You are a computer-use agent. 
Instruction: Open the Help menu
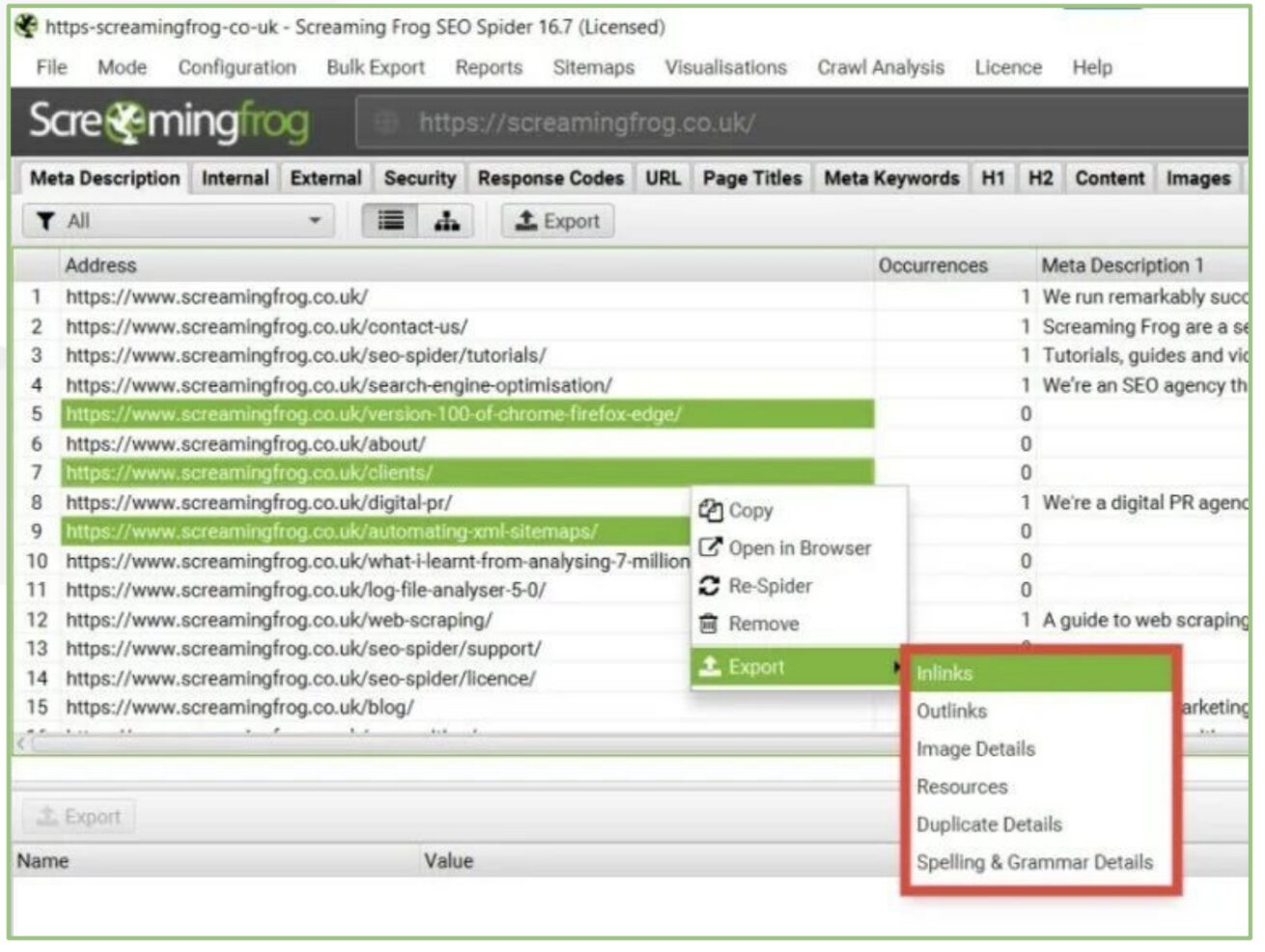point(1092,68)
